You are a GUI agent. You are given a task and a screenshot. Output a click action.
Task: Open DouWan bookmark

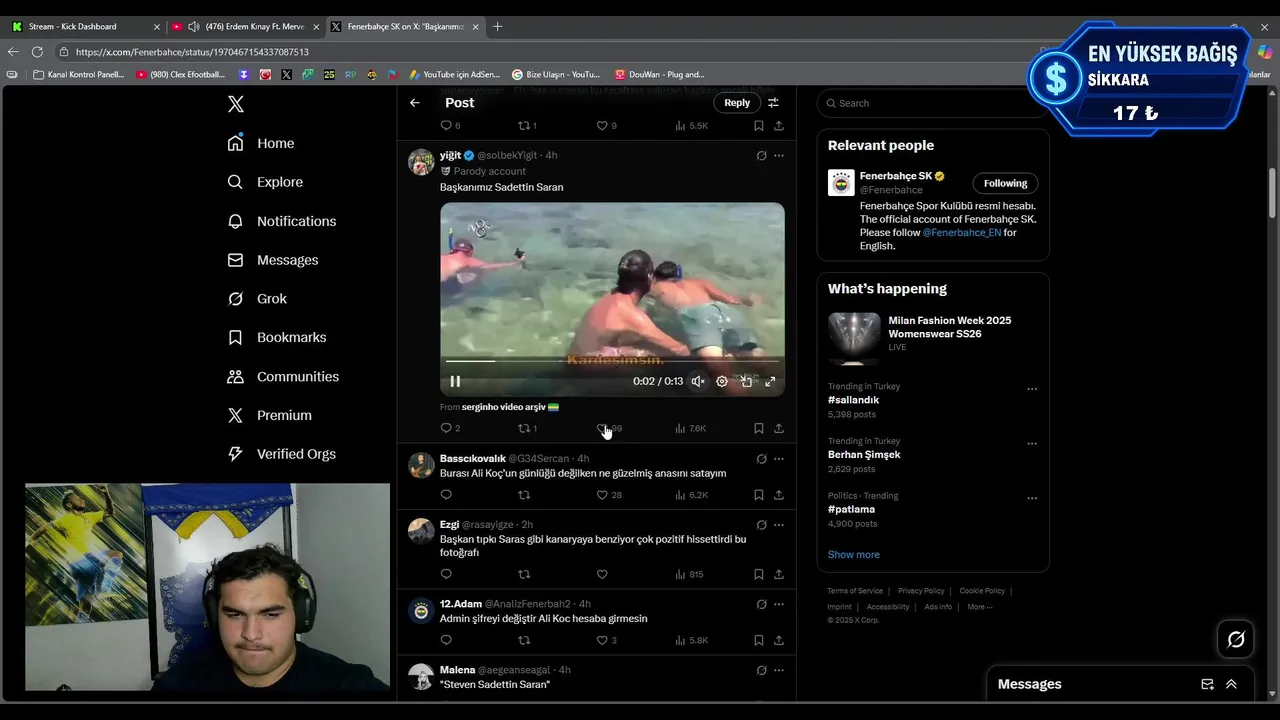point(659,74)
